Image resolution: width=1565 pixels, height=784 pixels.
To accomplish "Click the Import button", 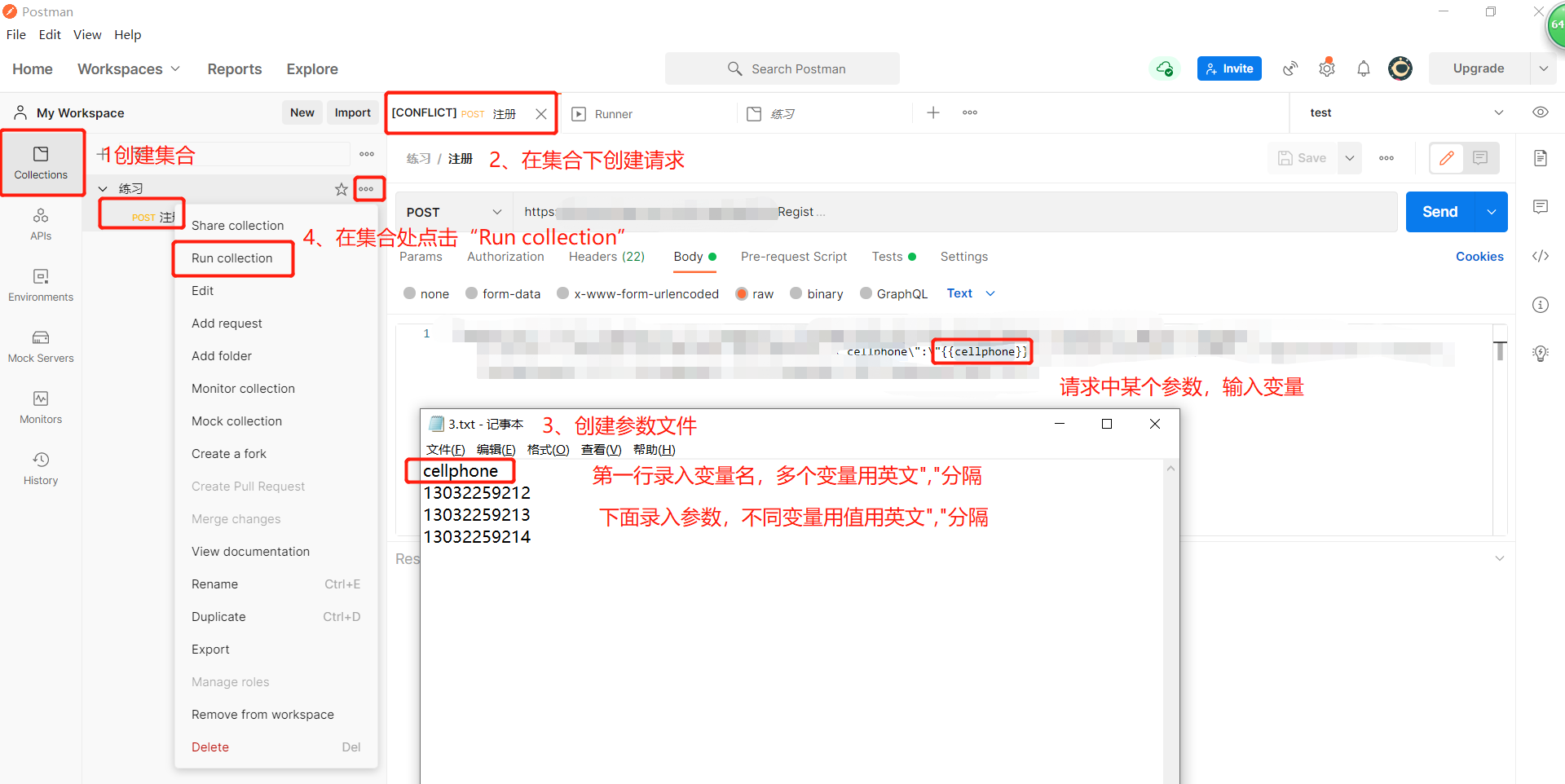I will click(352, 112).
